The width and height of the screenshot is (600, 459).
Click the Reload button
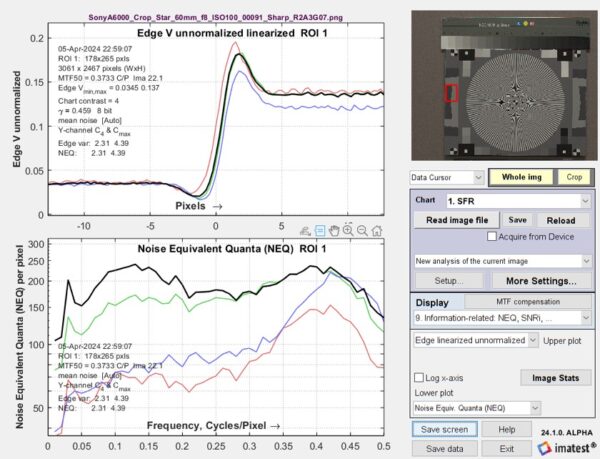click(x=561, y=220)
